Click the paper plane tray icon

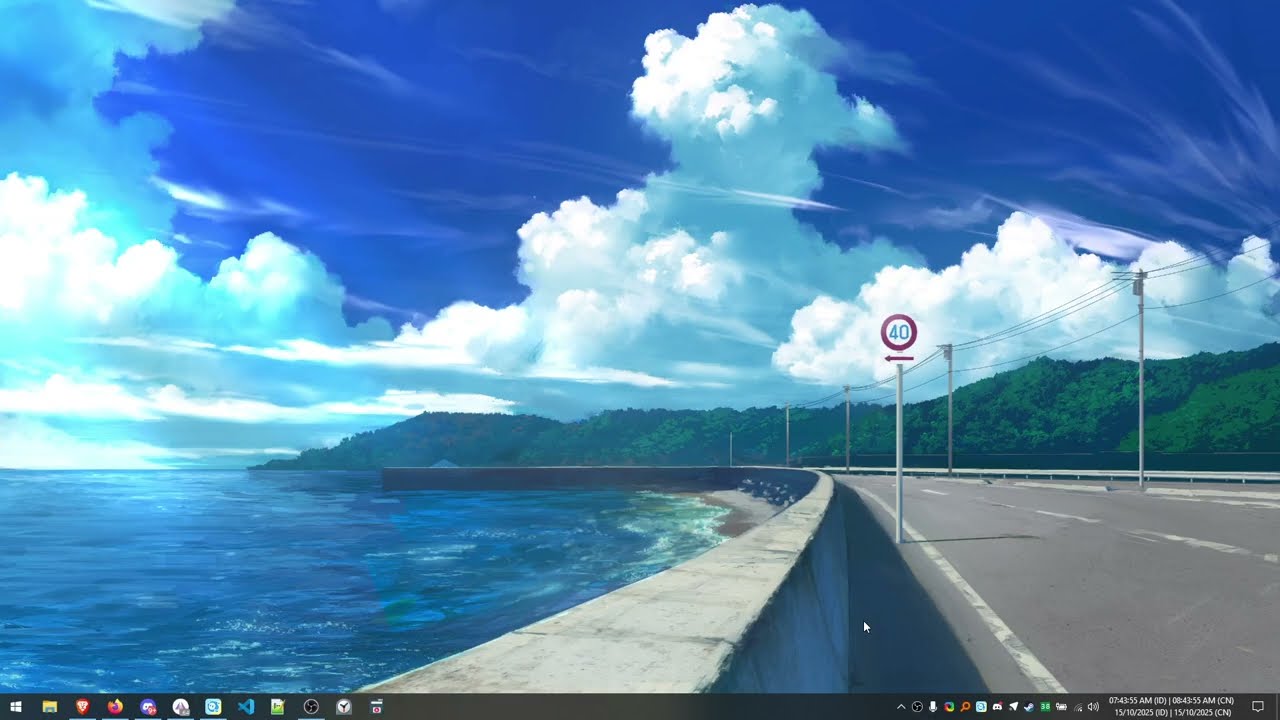click(x=1013, y=707)
